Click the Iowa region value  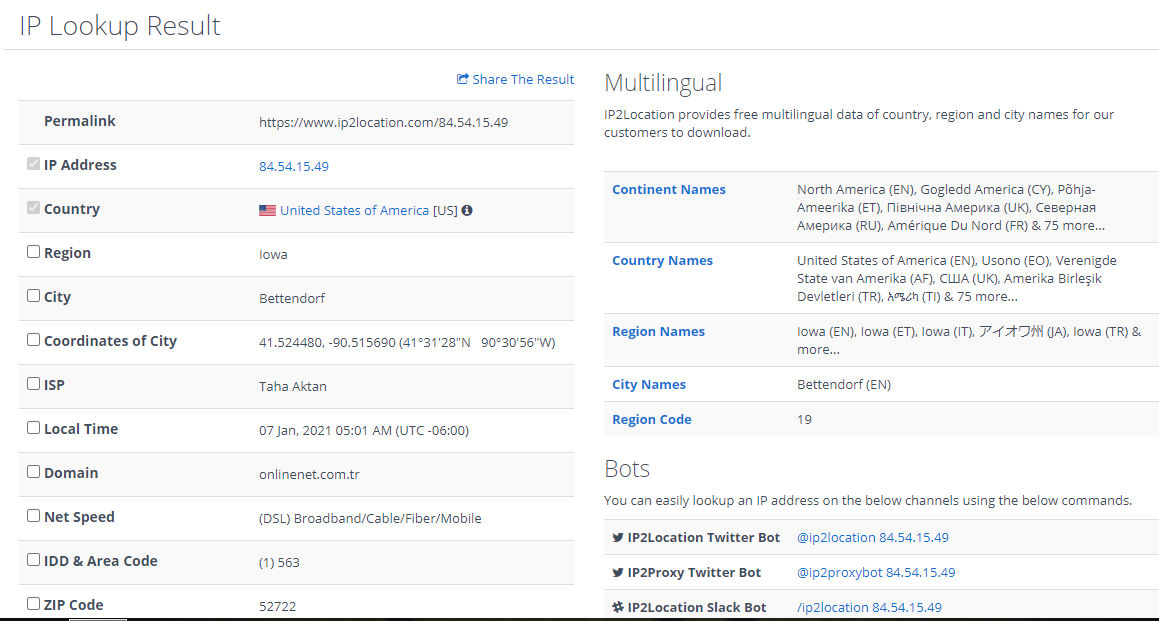(x=273, y=254)
